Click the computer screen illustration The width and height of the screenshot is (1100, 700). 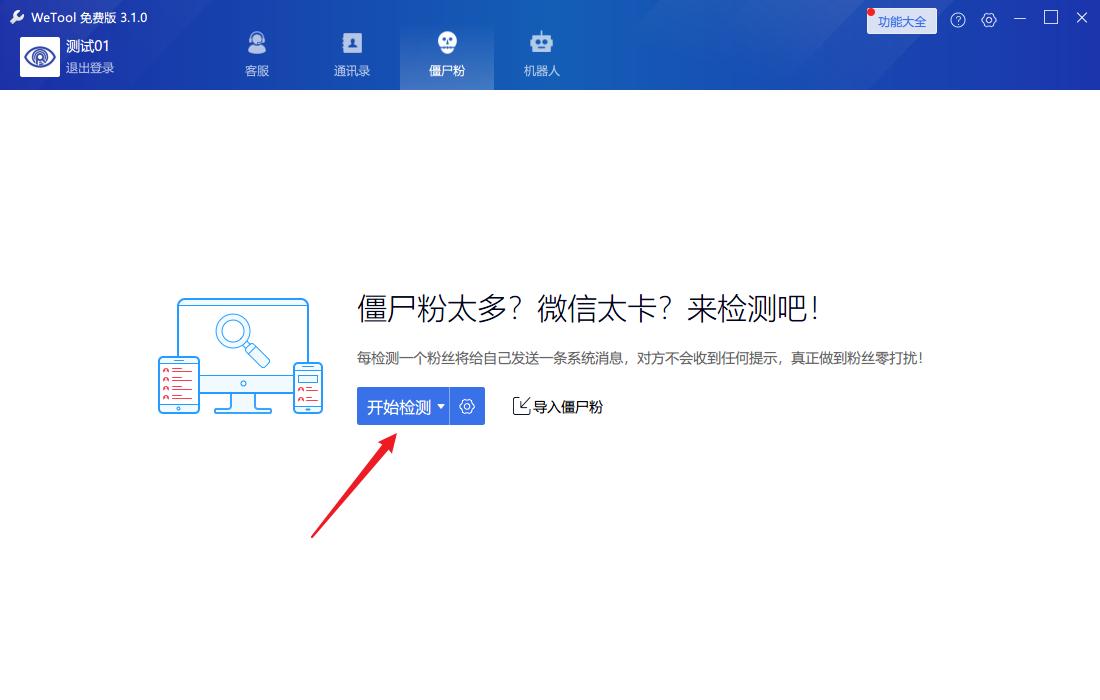(x=242, y=340)
